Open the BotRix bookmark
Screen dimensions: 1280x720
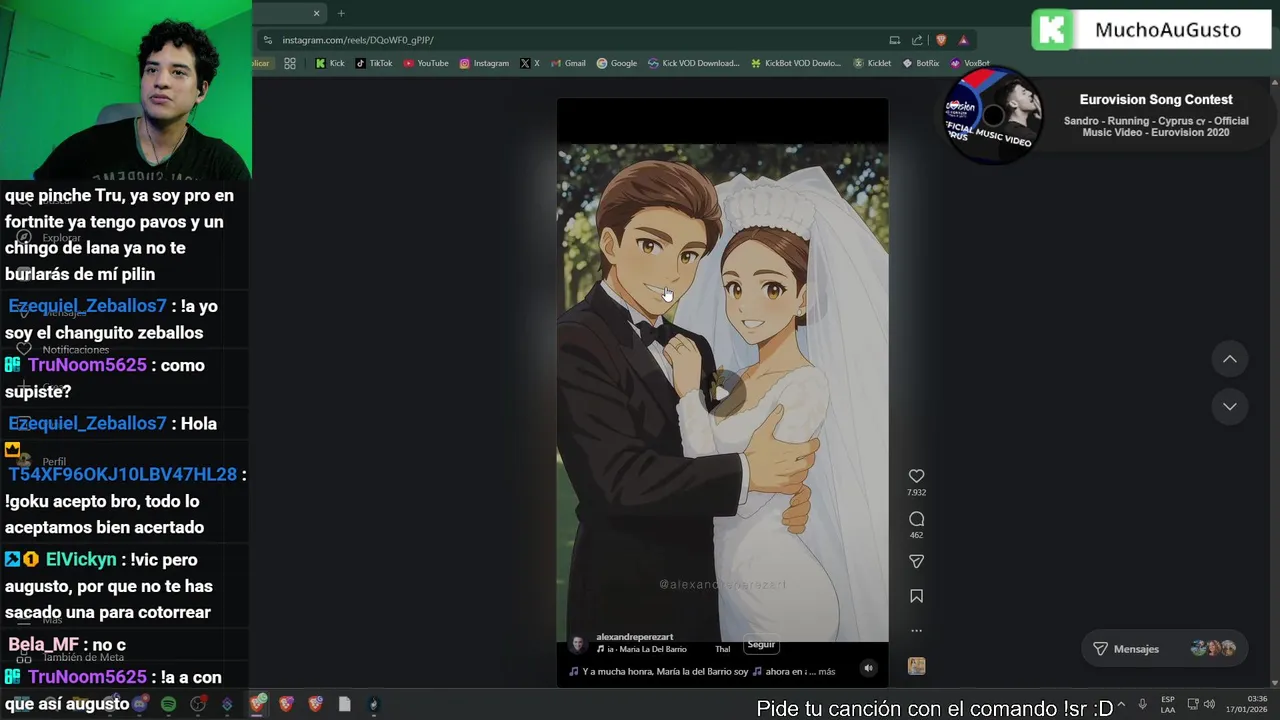921,63
